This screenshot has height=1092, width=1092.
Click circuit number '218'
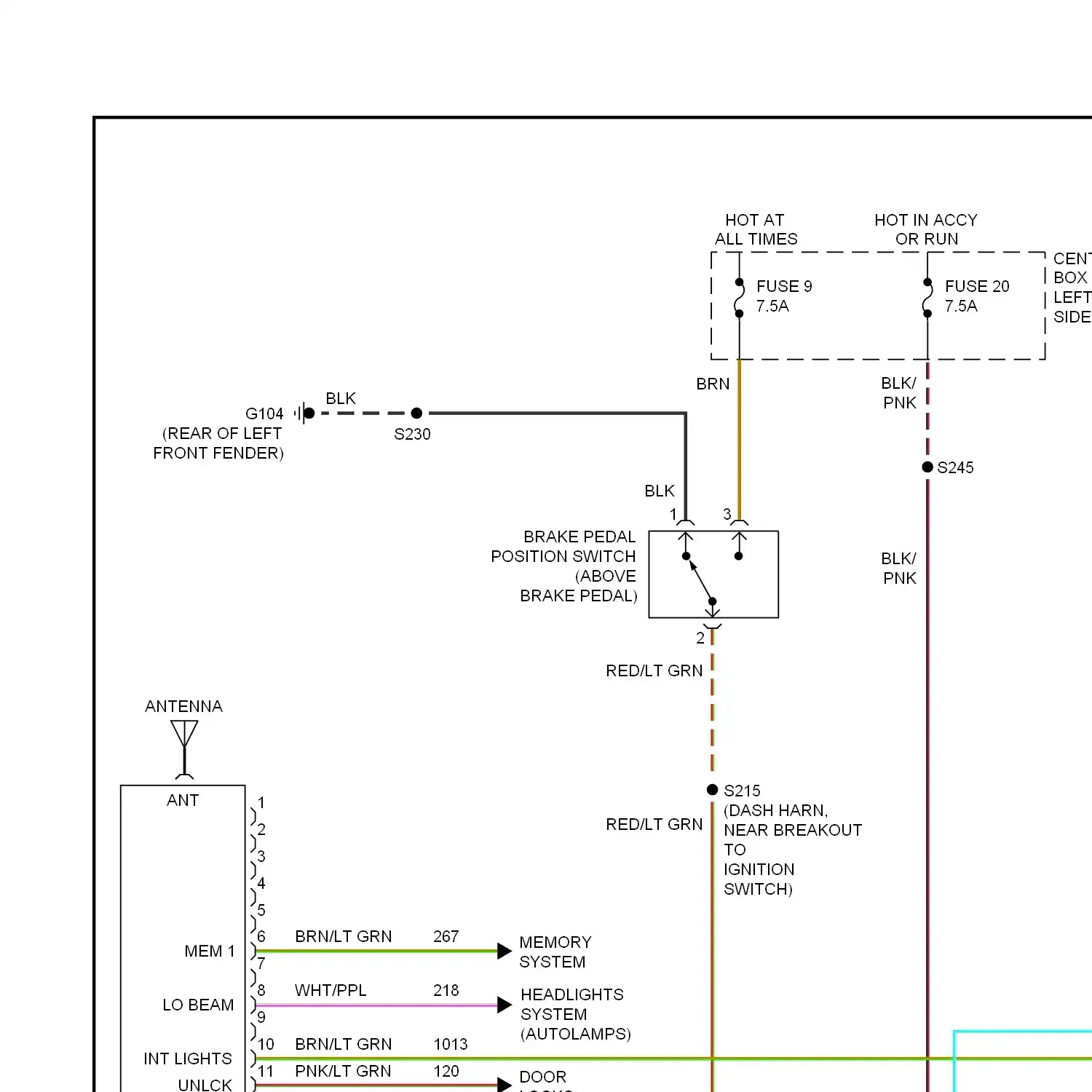[446, 990]
